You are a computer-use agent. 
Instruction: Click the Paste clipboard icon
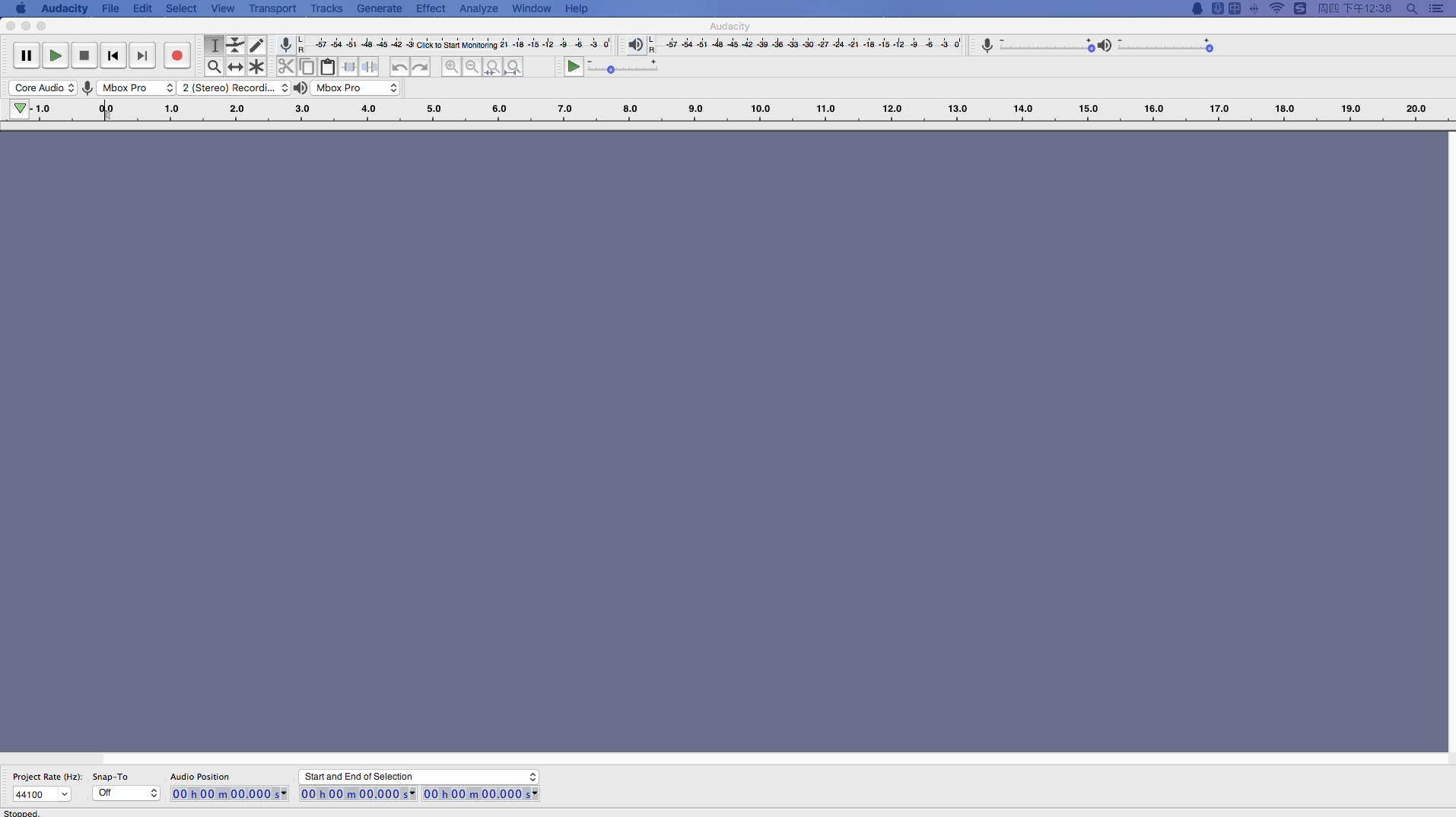click(328, 67)
